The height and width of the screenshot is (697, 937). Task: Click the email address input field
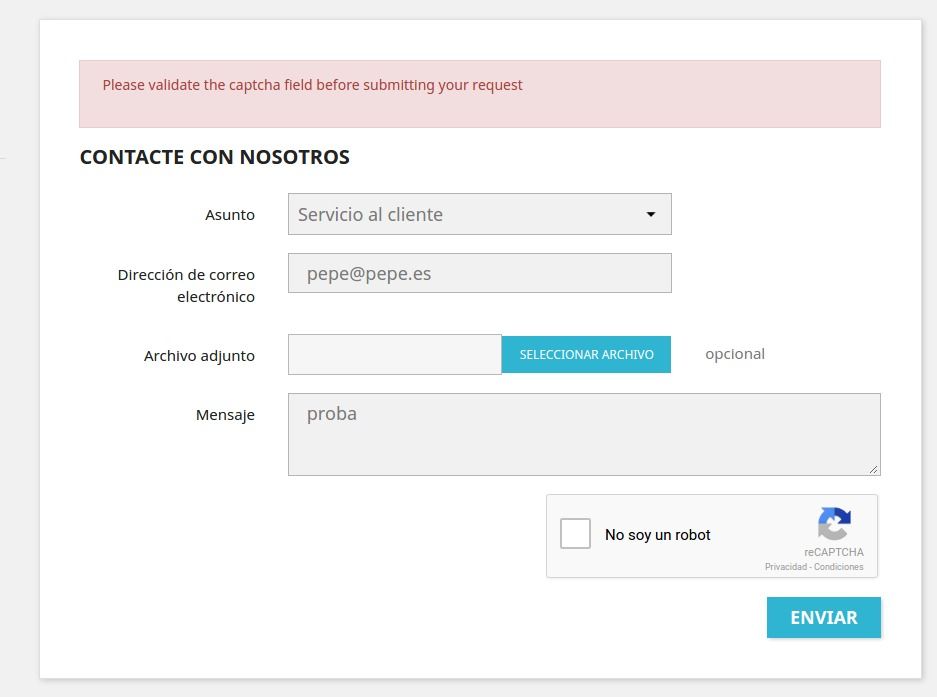(x=479, y=273)
